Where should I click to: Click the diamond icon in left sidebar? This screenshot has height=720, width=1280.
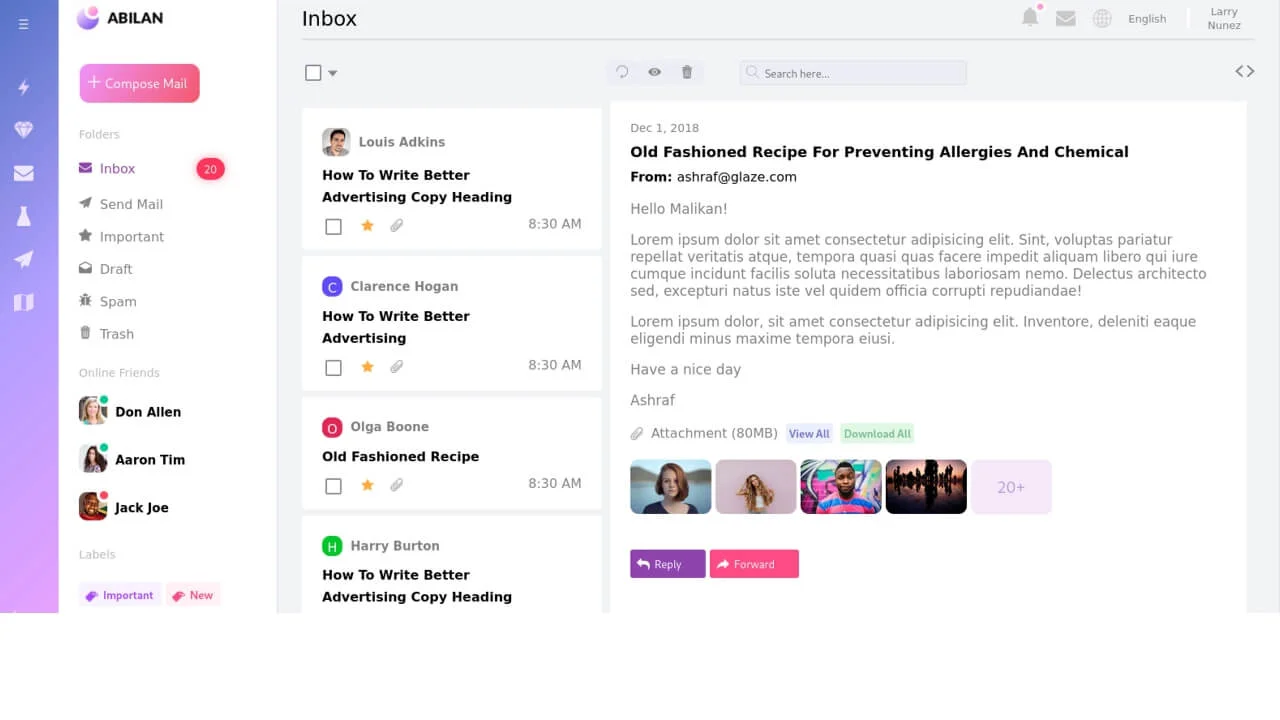pyautogui.click(x=24, y=130)
